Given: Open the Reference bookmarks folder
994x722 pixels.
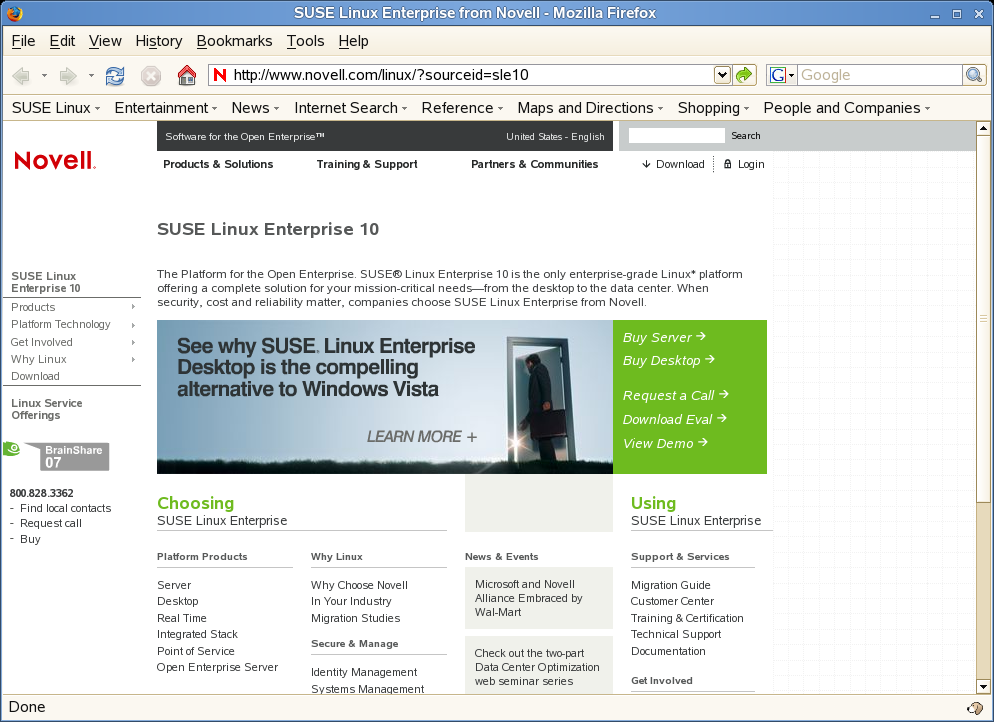Looking at the screenshot, I should coord(462,108).
